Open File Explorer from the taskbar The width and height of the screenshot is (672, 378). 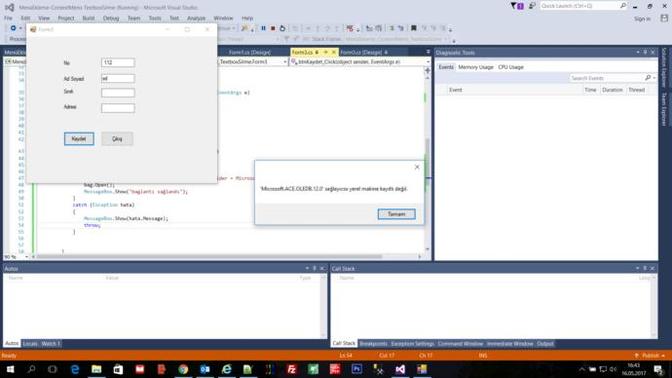point(96,369)
